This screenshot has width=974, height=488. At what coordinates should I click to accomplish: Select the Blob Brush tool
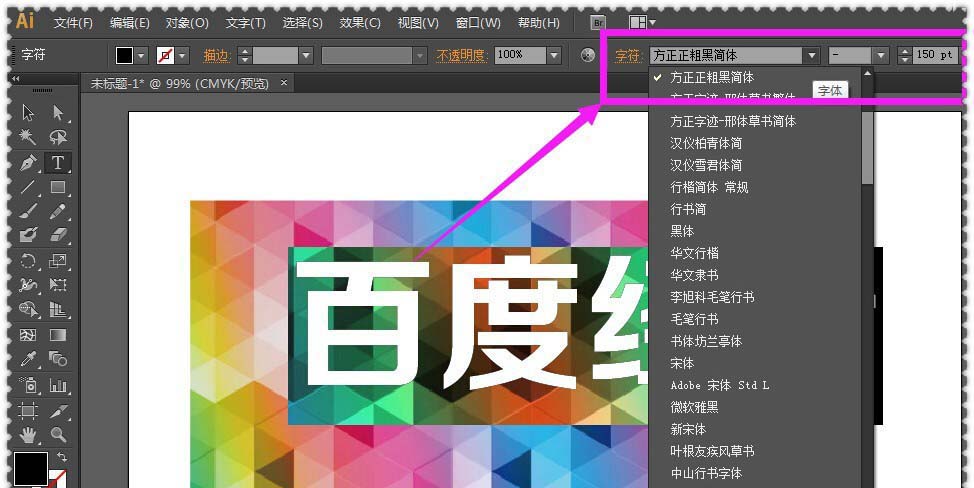28,235
